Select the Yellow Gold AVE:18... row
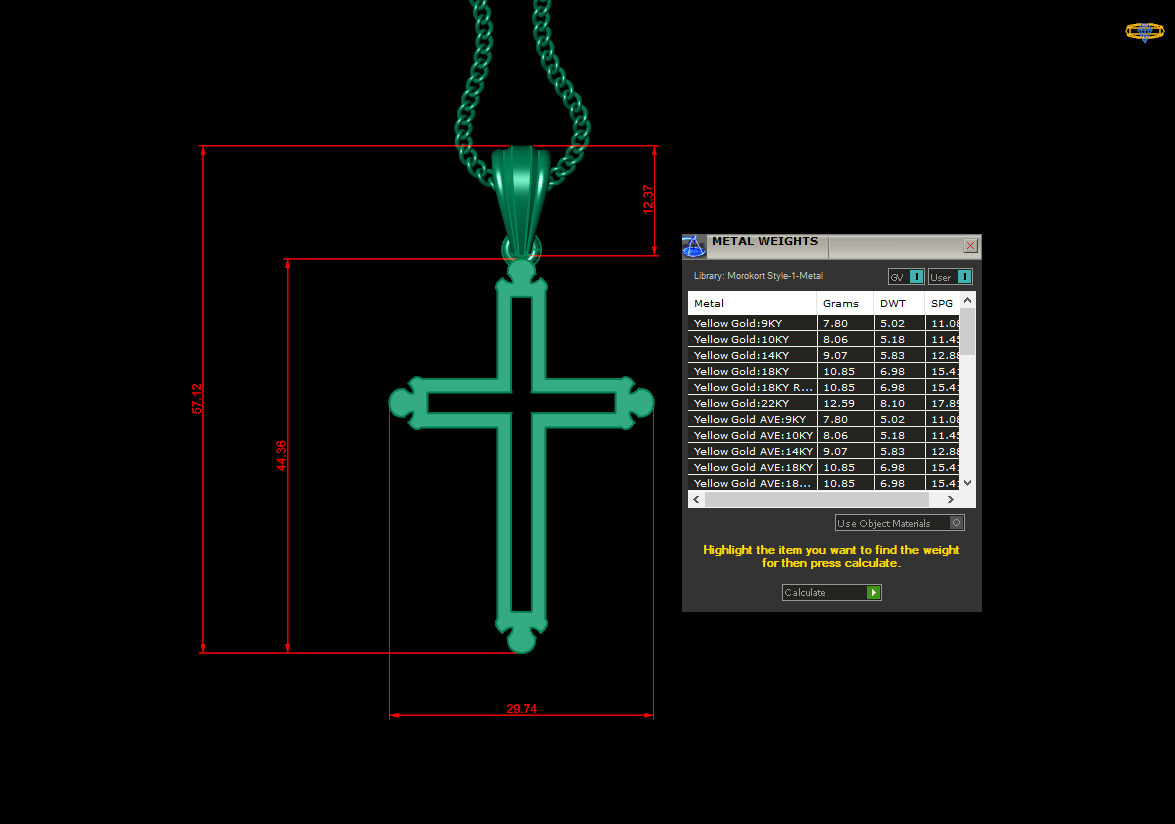Image resolution: width=1175 pixels, height=824 pixels. 824,483
